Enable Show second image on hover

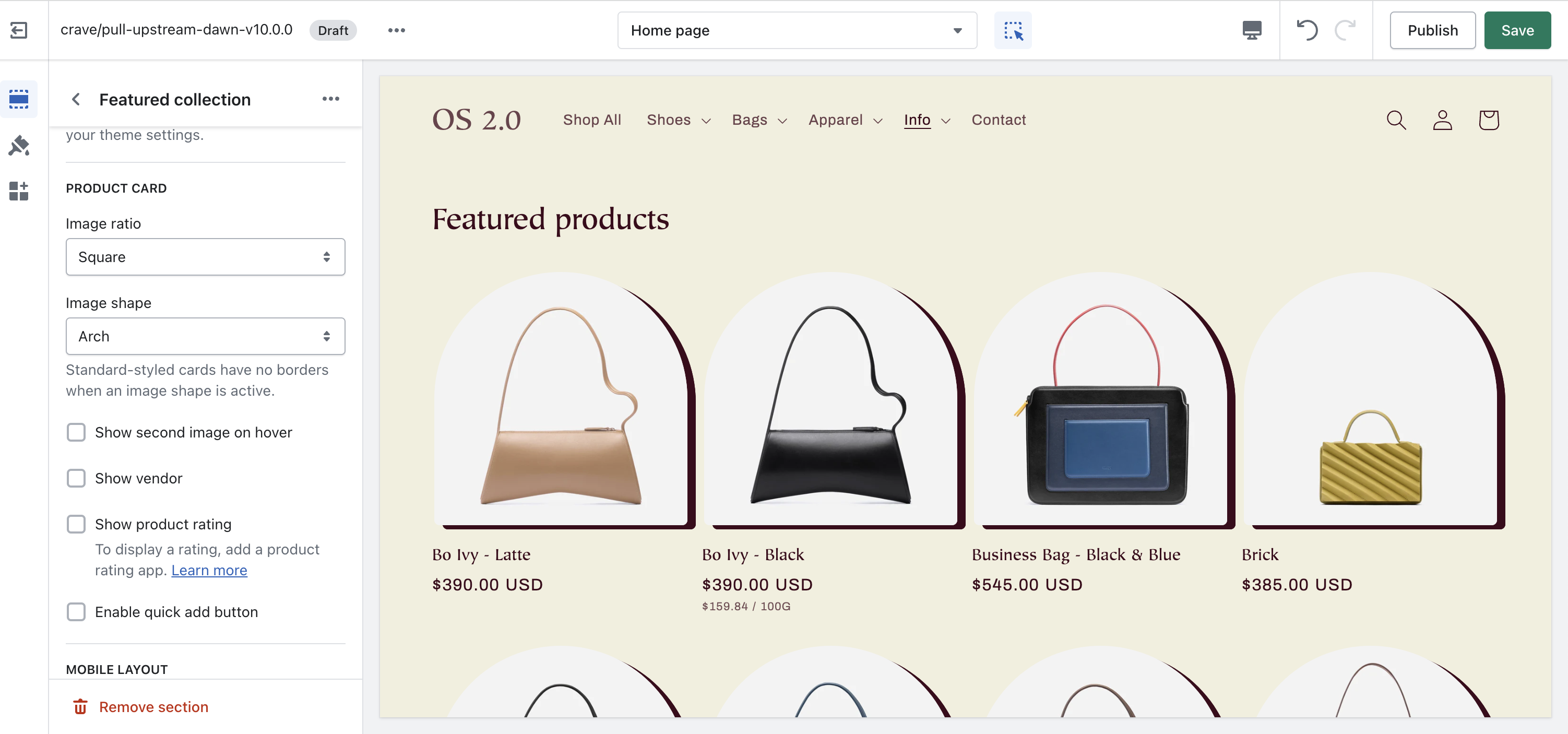click(x=76, y=432)
